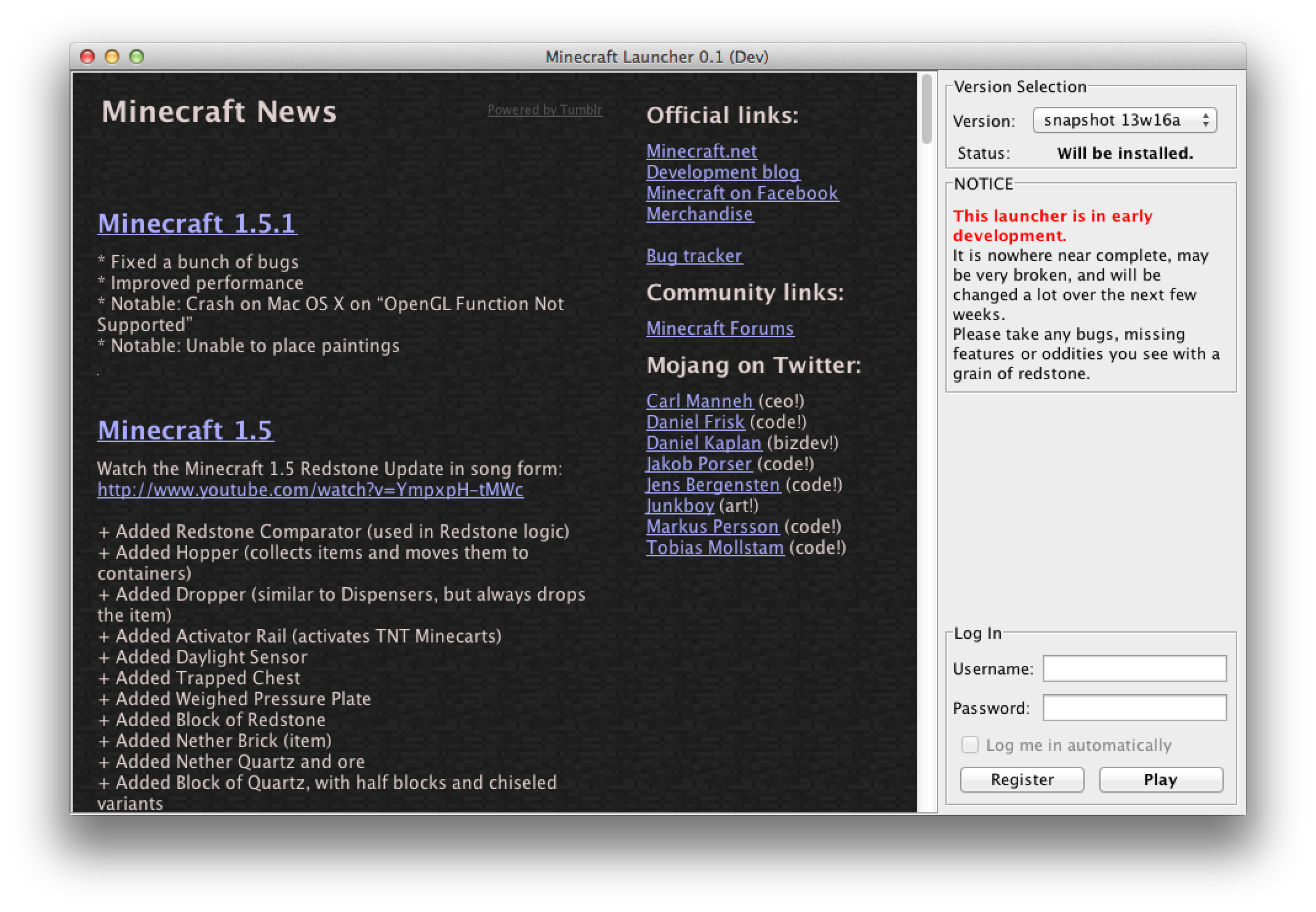This screenshot has width=1316, height=912.
Task: Open the Minecraft 1.5 news headline
Action: point(185,430)
